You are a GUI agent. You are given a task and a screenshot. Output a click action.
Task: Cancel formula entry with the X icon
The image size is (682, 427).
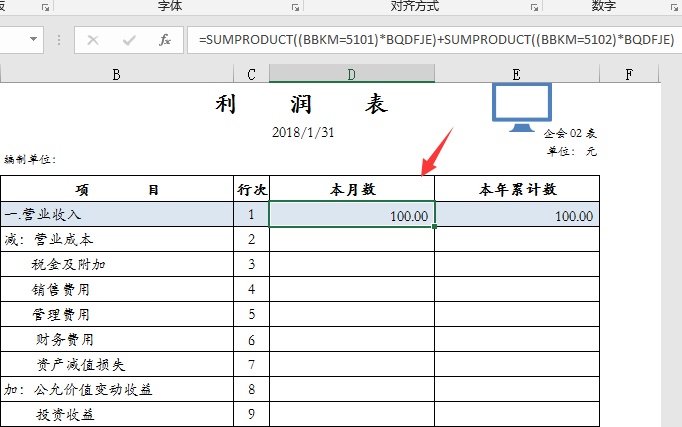[93, 40]
